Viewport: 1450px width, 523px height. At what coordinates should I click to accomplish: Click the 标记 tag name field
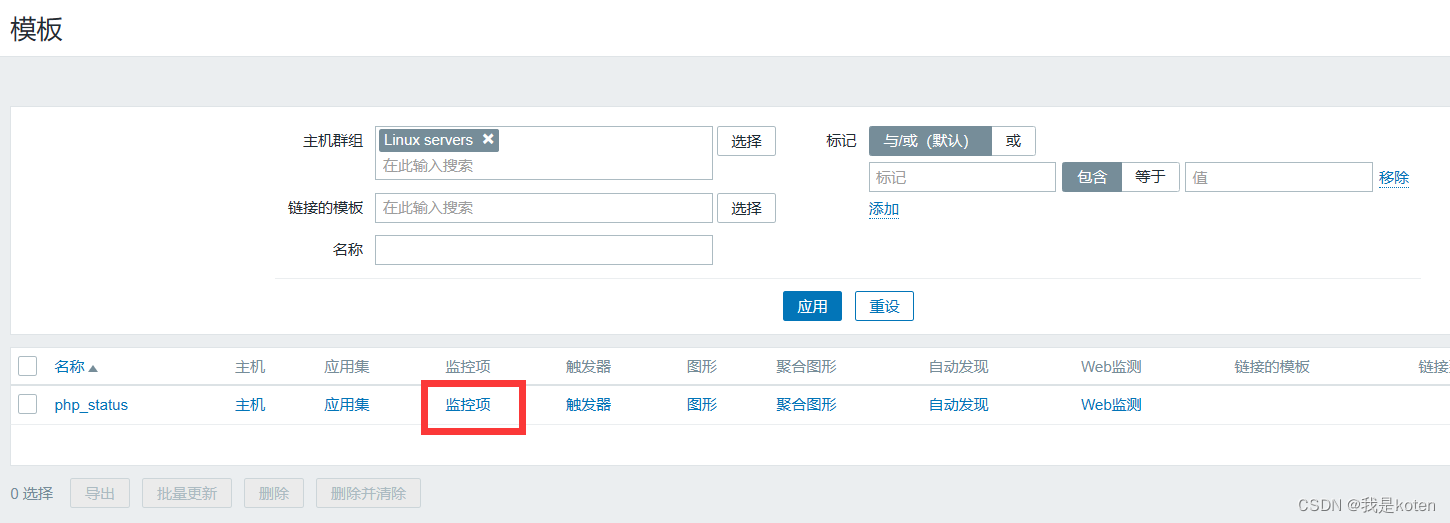point(961,177)
